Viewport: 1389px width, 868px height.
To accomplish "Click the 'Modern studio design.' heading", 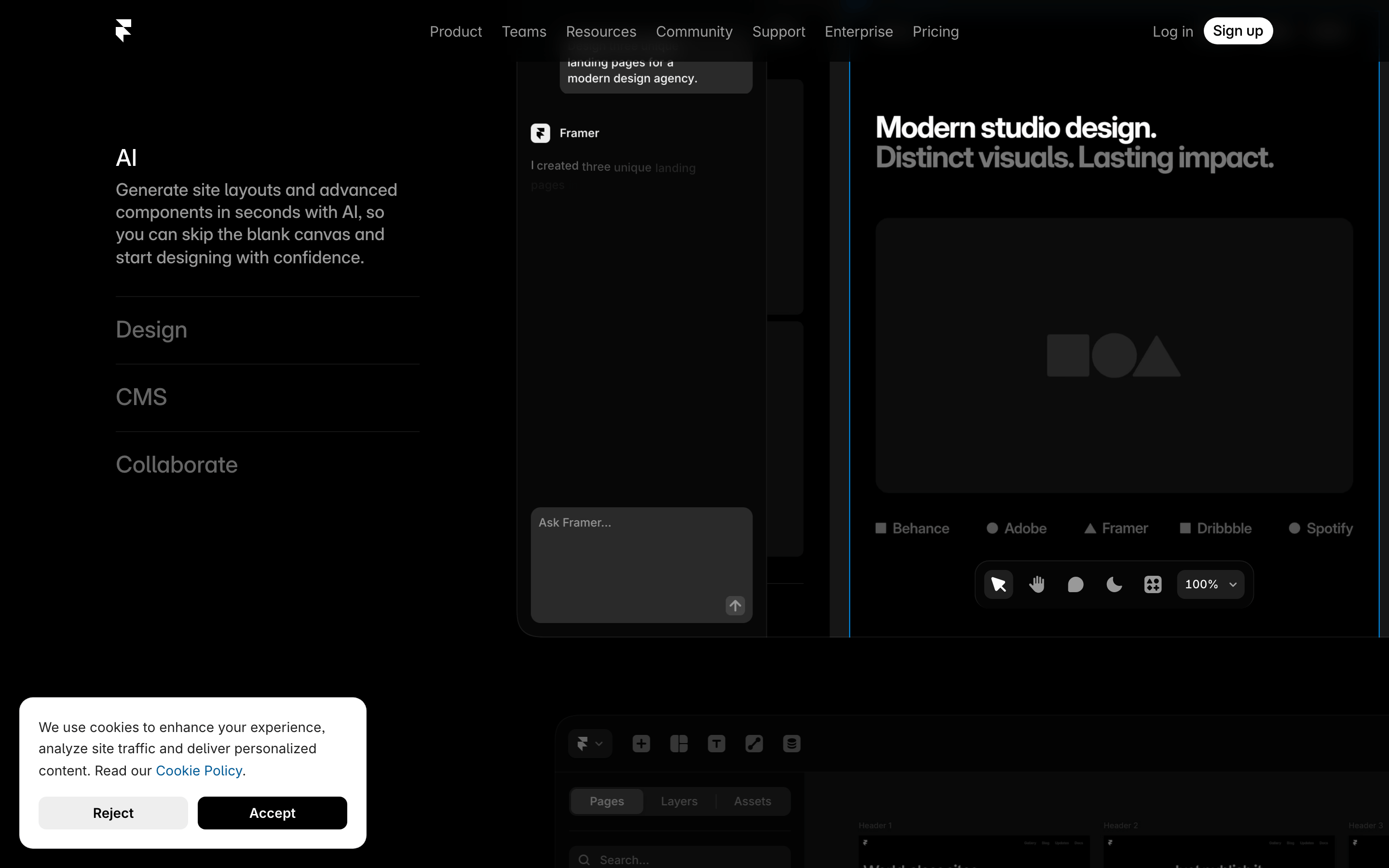I will pyautogui.click(x=1015, y=127).
